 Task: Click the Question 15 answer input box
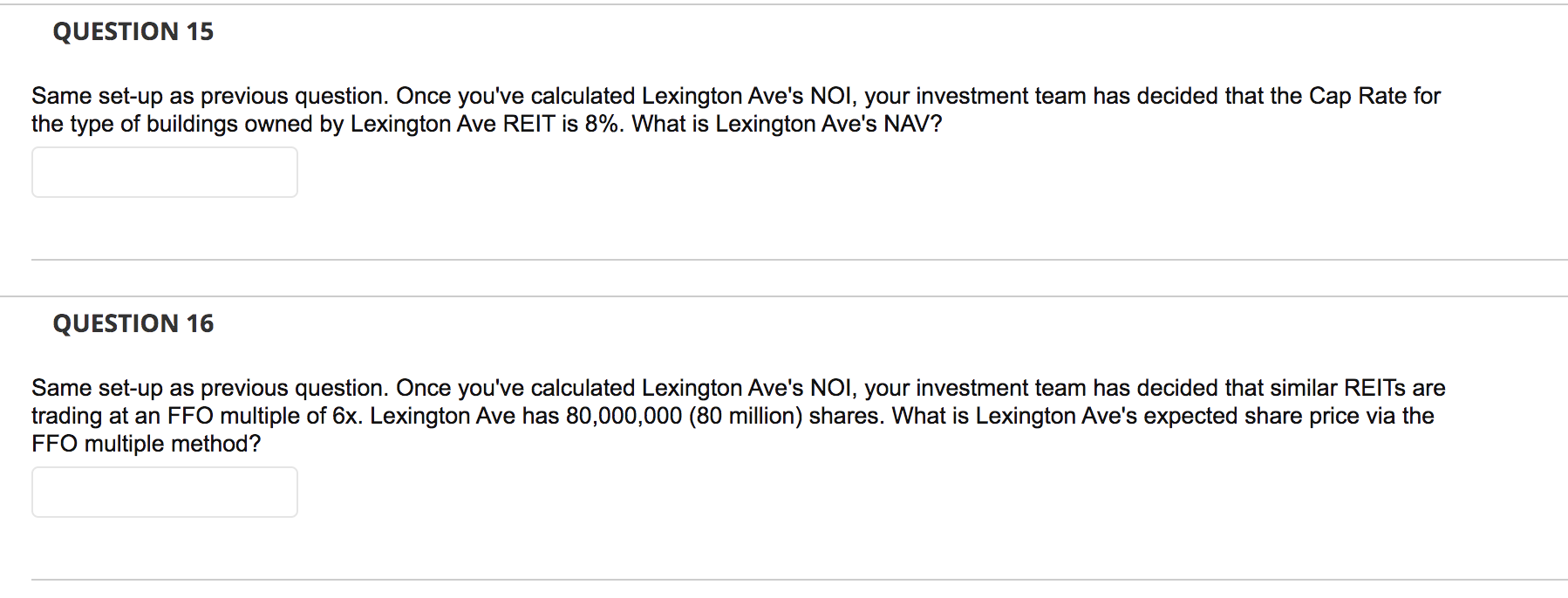(x=165, y=172)
